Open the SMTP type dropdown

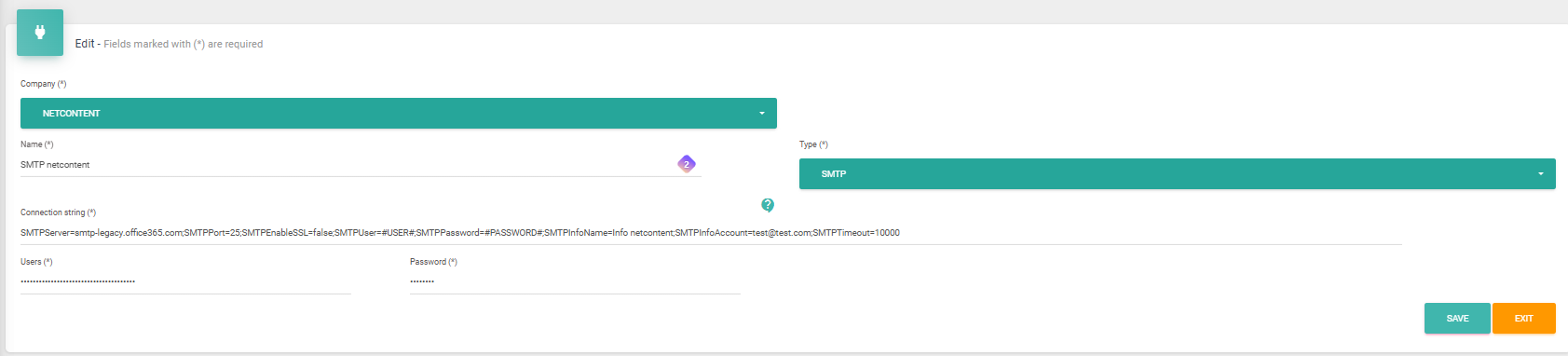1178,173
